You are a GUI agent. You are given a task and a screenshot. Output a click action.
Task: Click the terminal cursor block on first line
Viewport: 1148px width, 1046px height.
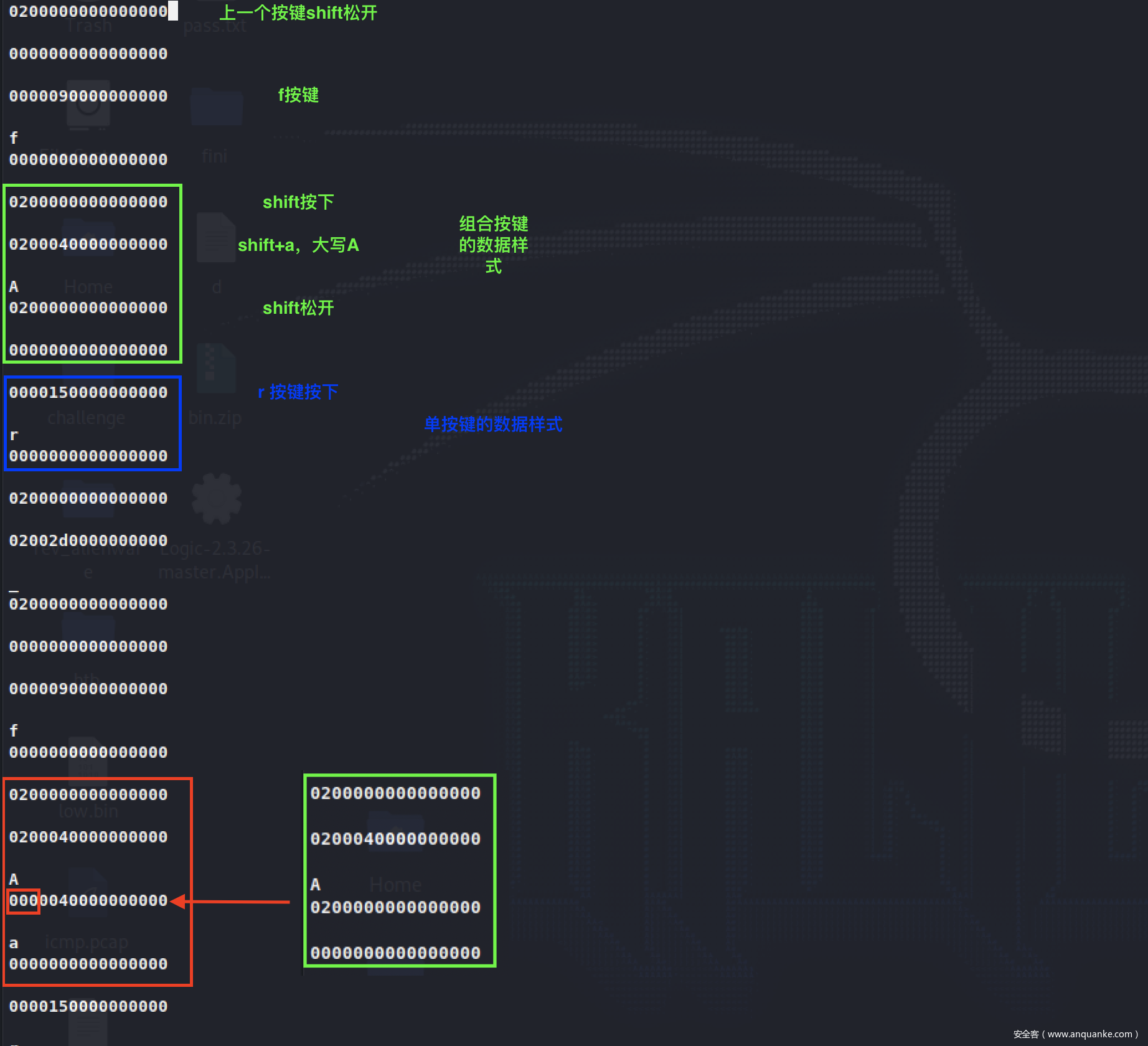pos(173,11)
